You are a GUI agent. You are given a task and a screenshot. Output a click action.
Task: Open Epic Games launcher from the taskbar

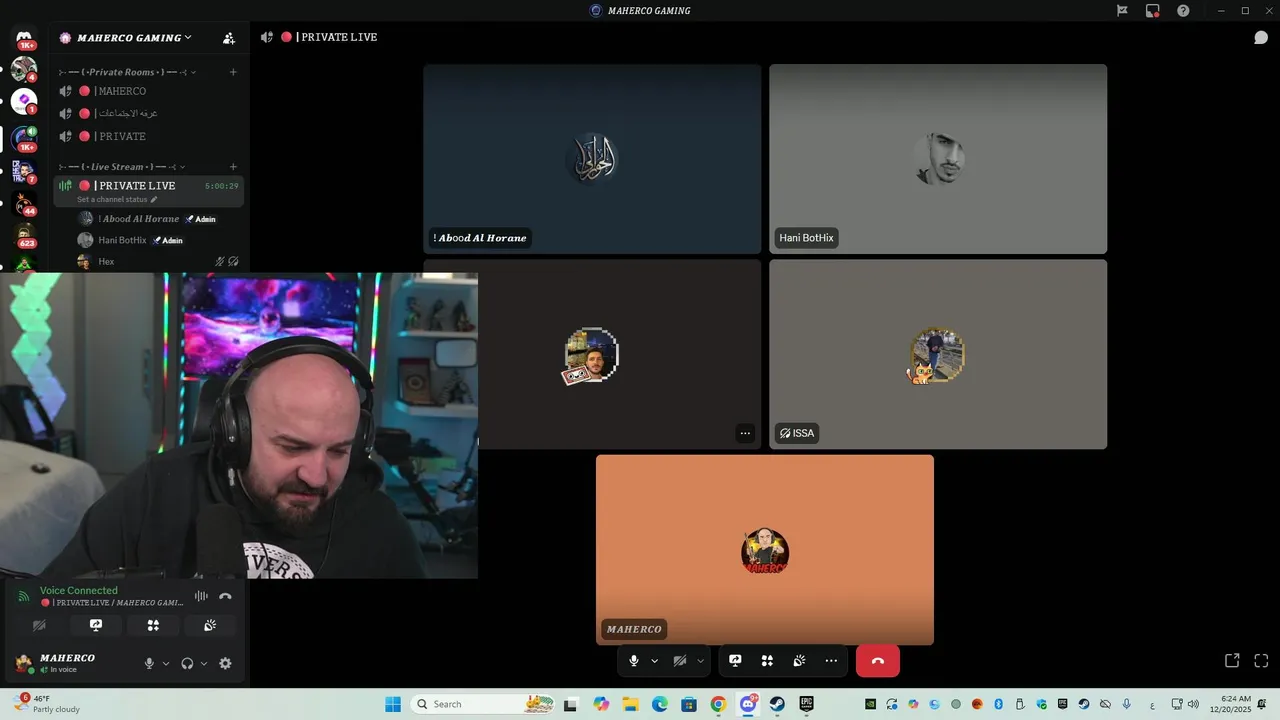tap(806, 704)
